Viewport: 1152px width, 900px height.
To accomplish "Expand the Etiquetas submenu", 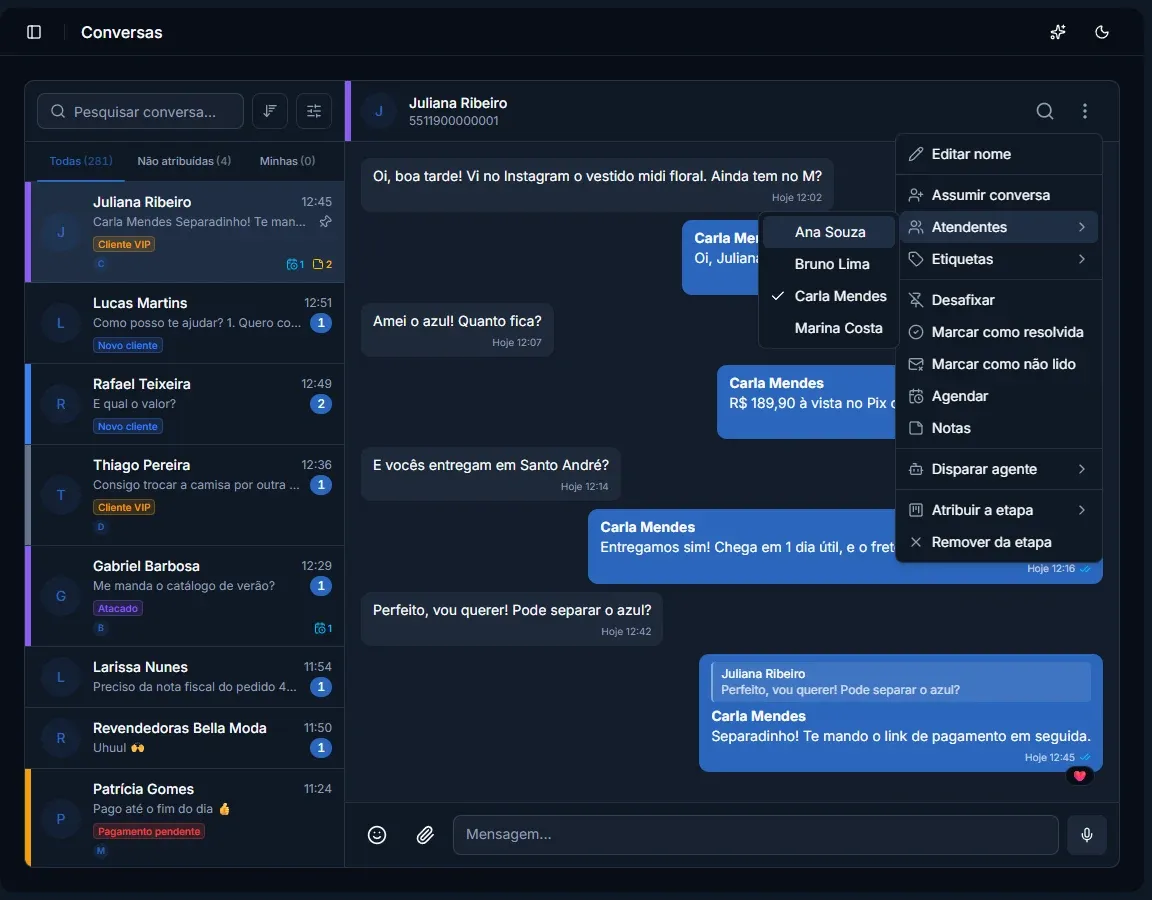I will point(998,259).
